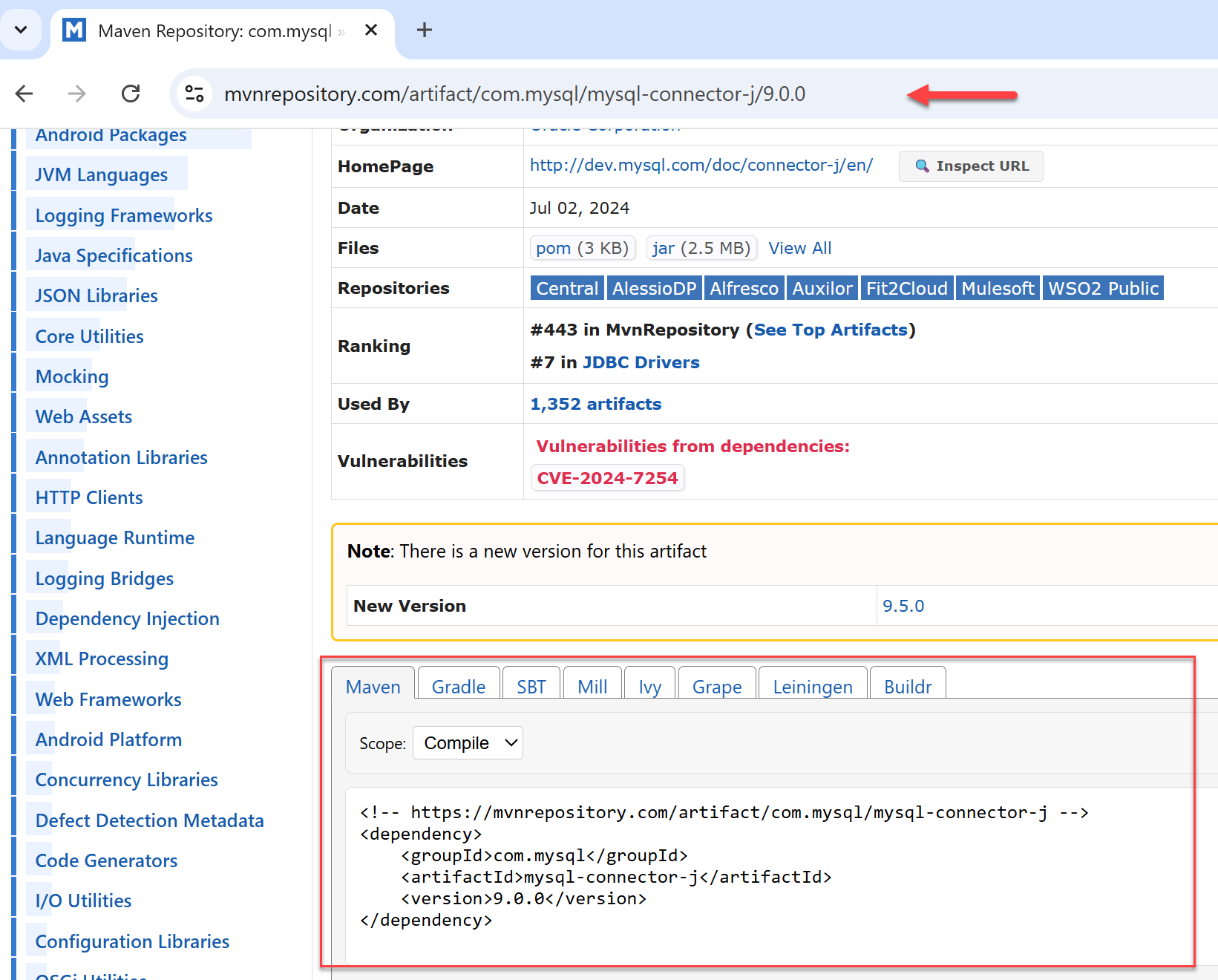Click the browser back arrow
Image resolution: width=1218 pixels, height=980 pixels.
[x=24, y=94]
